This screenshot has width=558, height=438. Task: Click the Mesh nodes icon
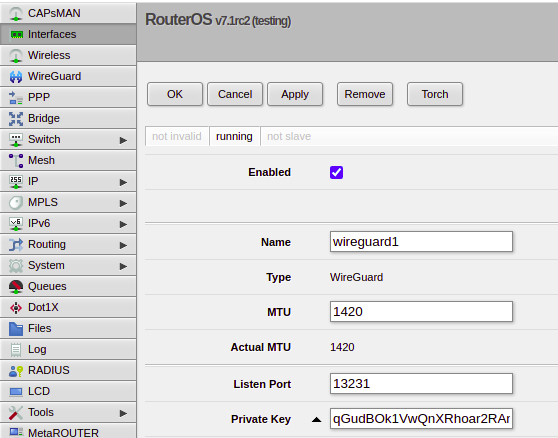(x=16, y=160)
